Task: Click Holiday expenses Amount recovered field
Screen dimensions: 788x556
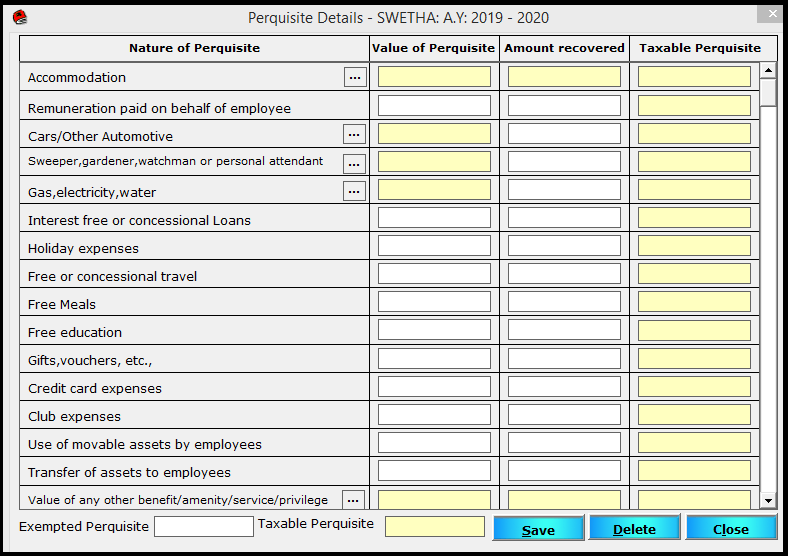Action: [x=564, y=246]
